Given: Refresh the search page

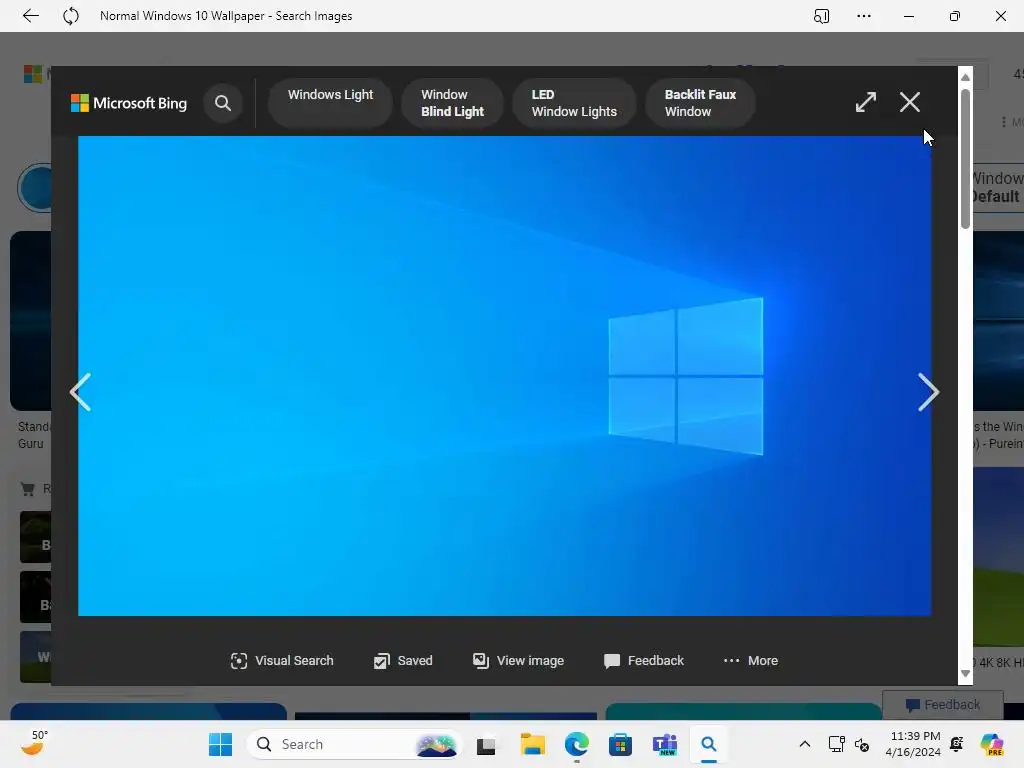Looking at the screenshot, I should (x=71, y=16).
